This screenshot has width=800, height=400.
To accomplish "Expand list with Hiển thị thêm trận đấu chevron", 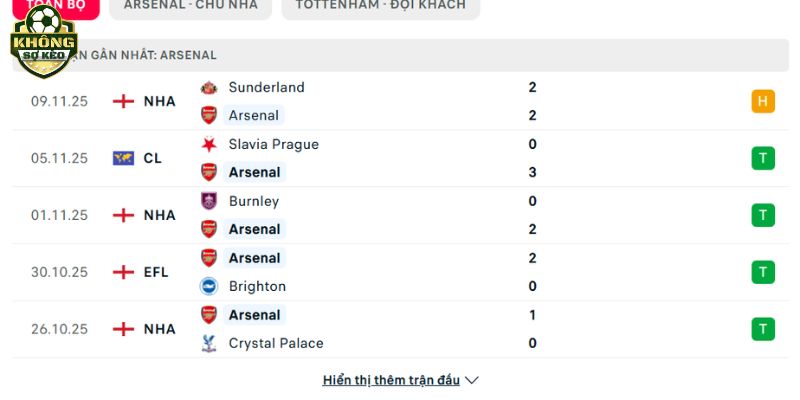I will click(x=473, y=380).
